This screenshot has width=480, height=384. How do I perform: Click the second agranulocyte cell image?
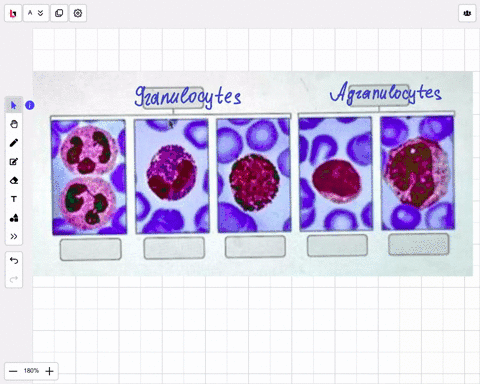[418, 173]
